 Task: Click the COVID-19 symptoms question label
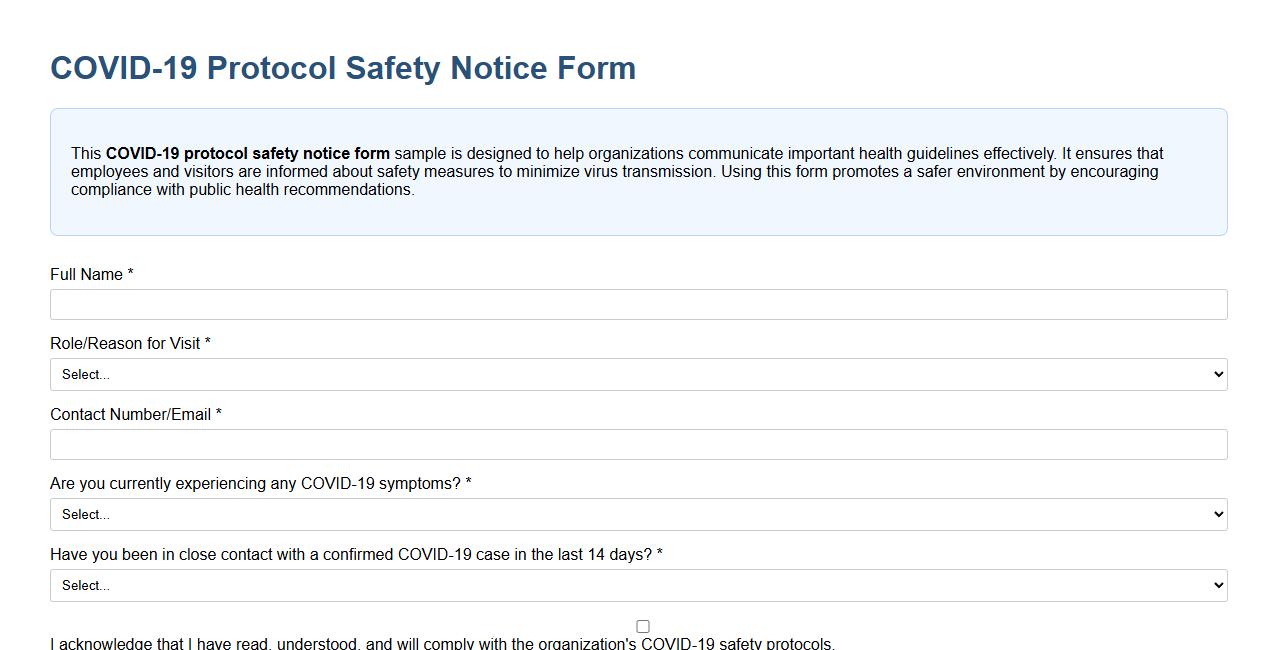pos(262,483)
